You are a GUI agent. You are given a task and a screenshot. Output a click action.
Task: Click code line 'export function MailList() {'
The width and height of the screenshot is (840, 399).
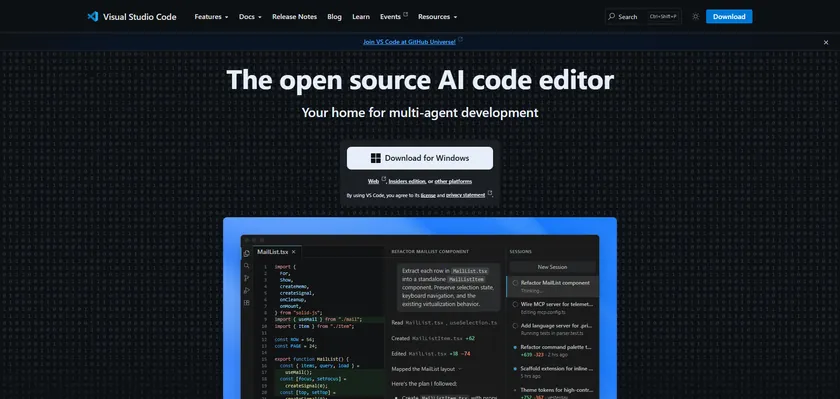[311, 359]
